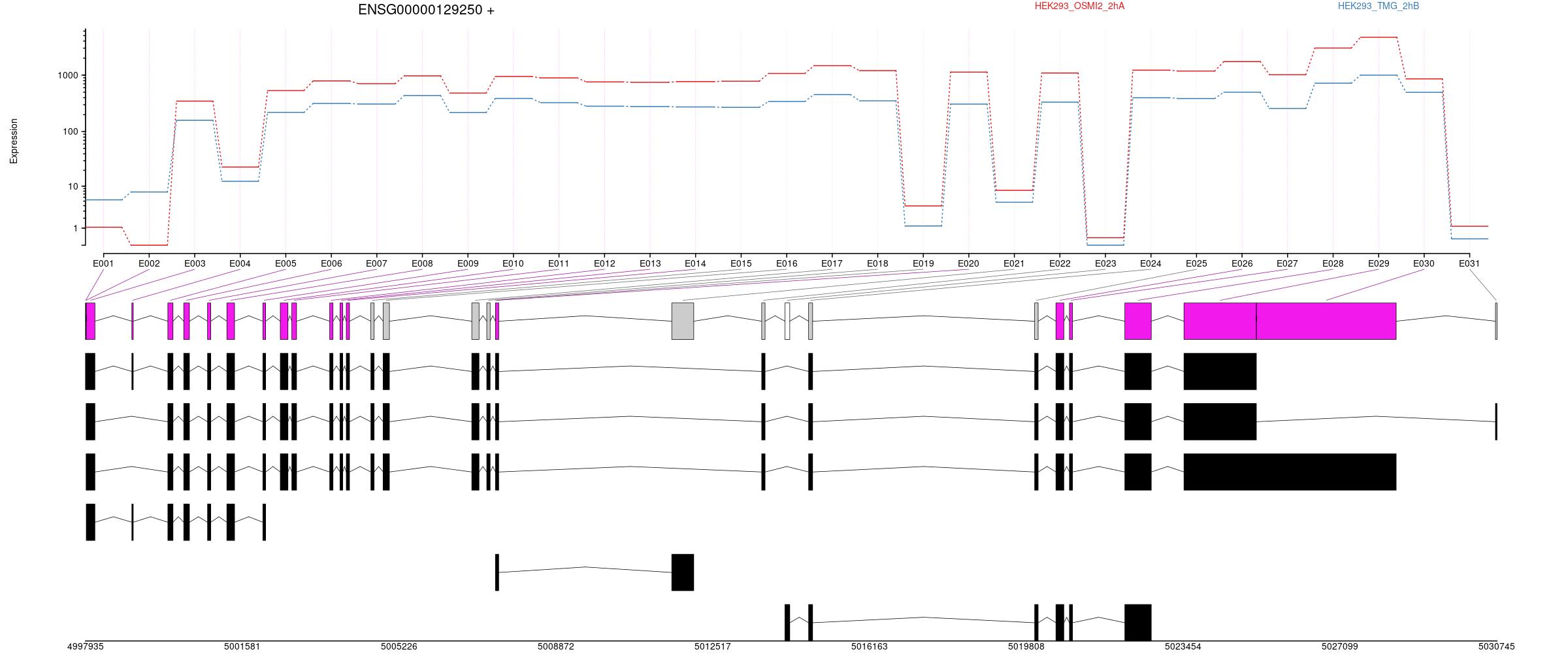Pick exon label E026
The image size is (1568, 660).
1242,264
